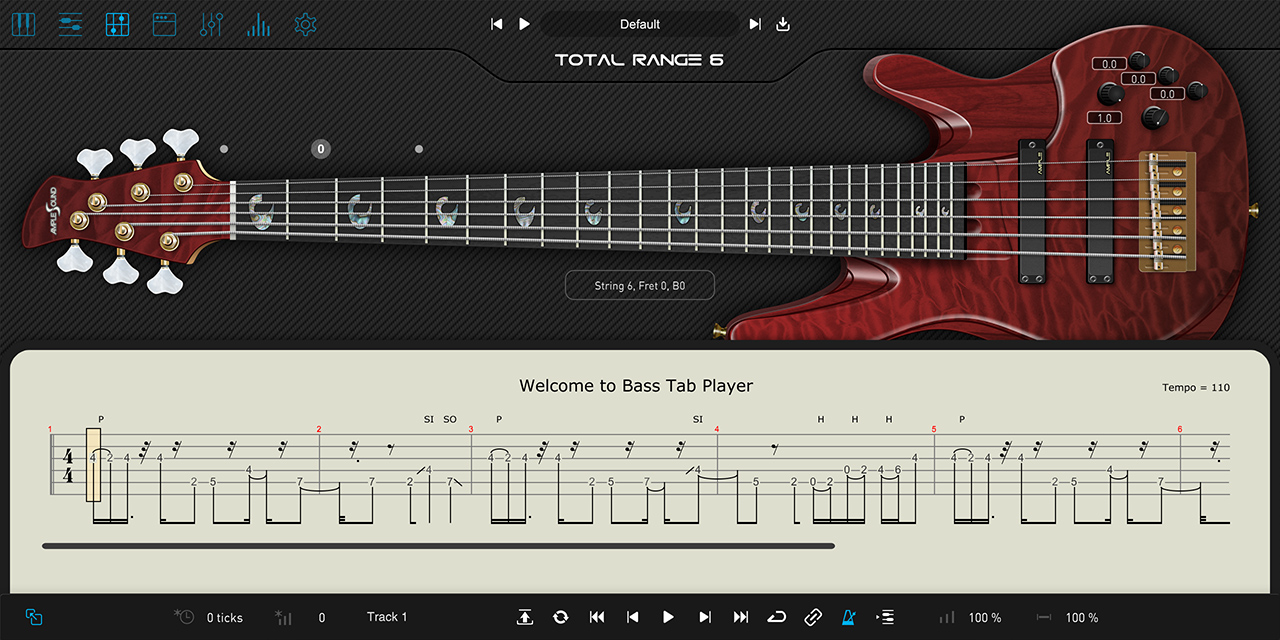The image size is (1280, 640).
Task: Click the zoom width 100 % value
Action: pyautogui.click(x=1082, y=618)
